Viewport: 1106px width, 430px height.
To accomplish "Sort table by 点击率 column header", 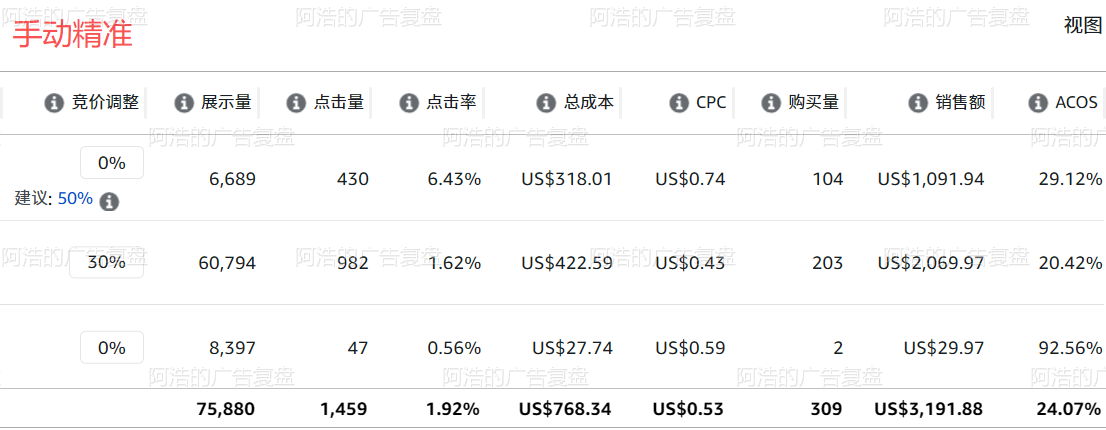I will pos(451,103).
